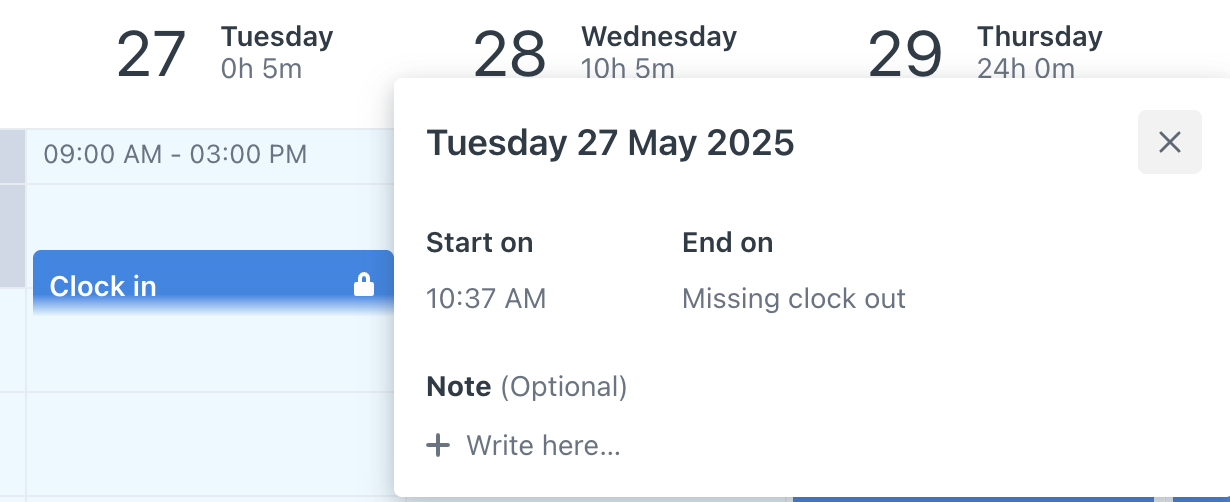This screenshot has width=1230, height=502.
Task: Open Thursday day header
Action: (1040, 37)
